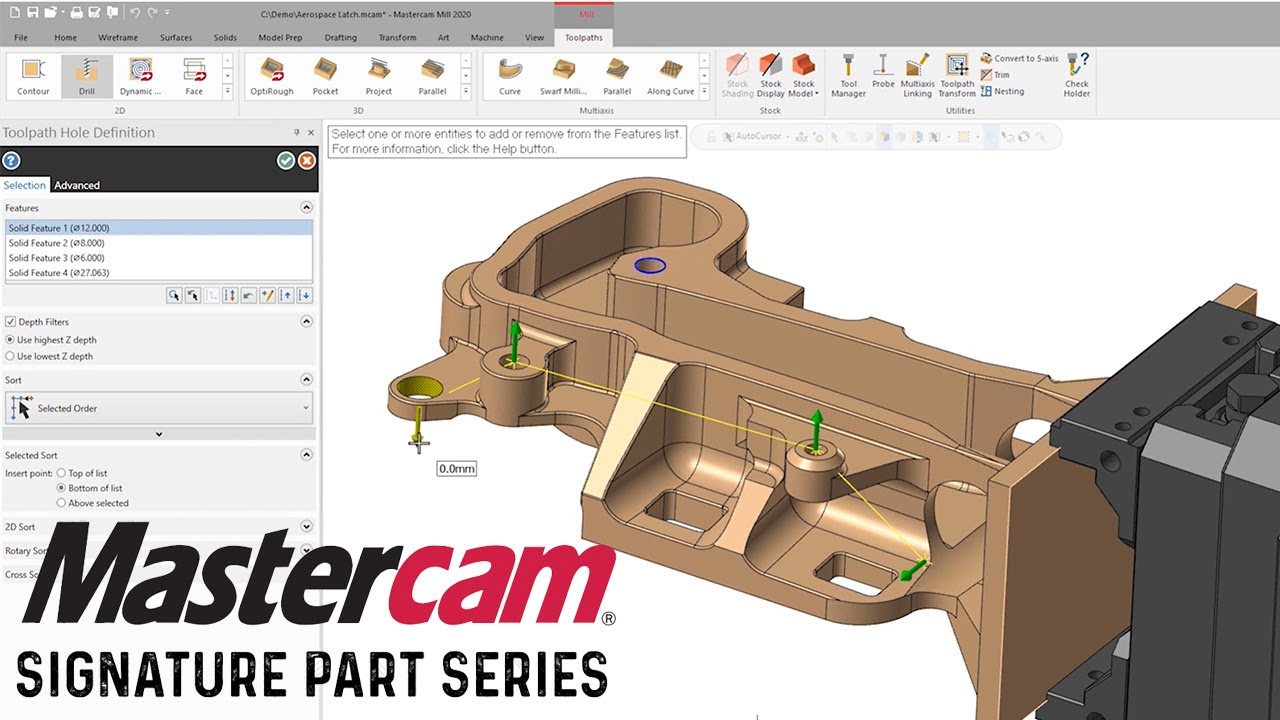Click the Trim utility
Viewport: 1280px width, 720px height.
(995, 75)
